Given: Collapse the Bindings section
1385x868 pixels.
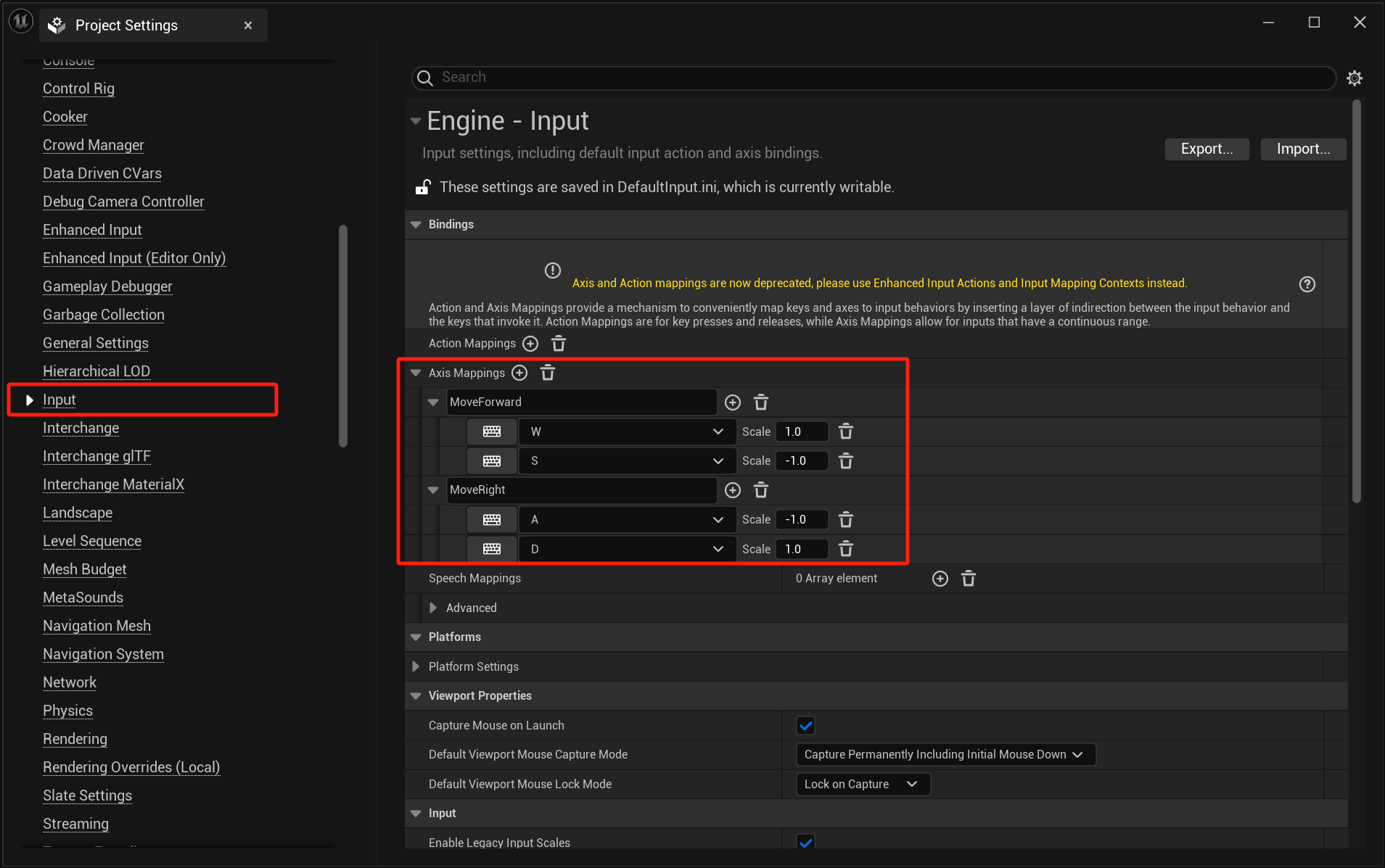Looking at the screenshot, I should coord(416,225).
